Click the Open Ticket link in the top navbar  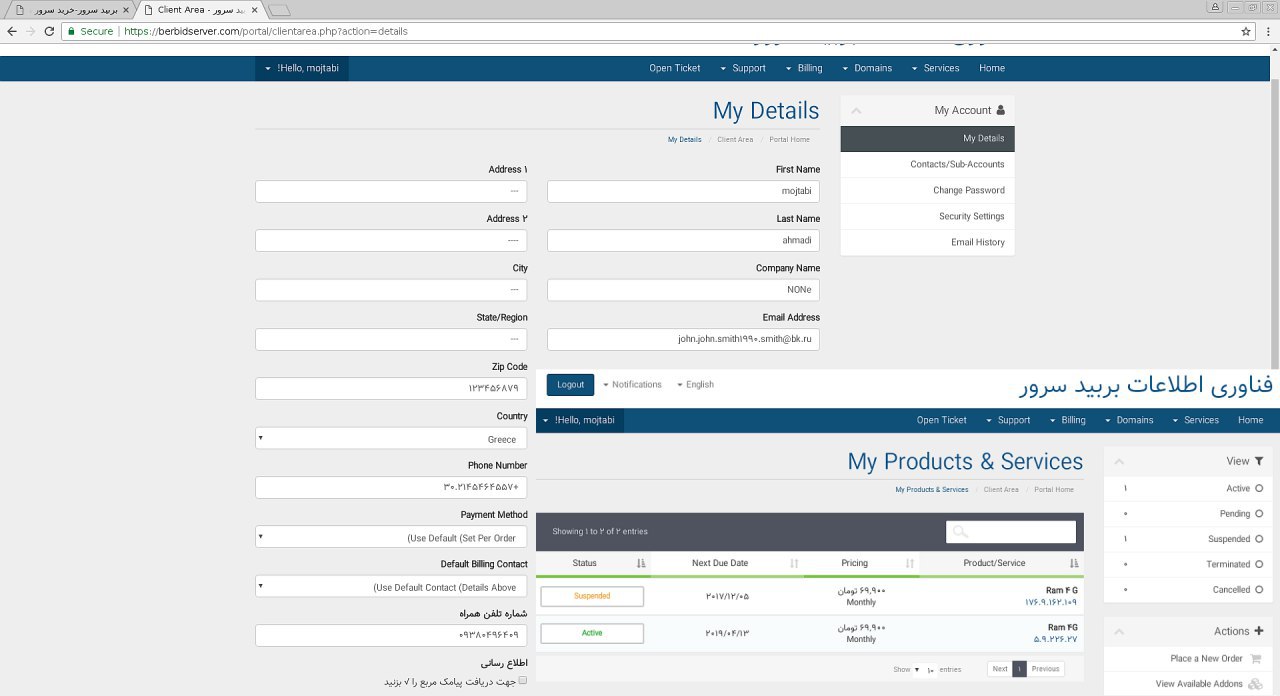pos(675,68)
